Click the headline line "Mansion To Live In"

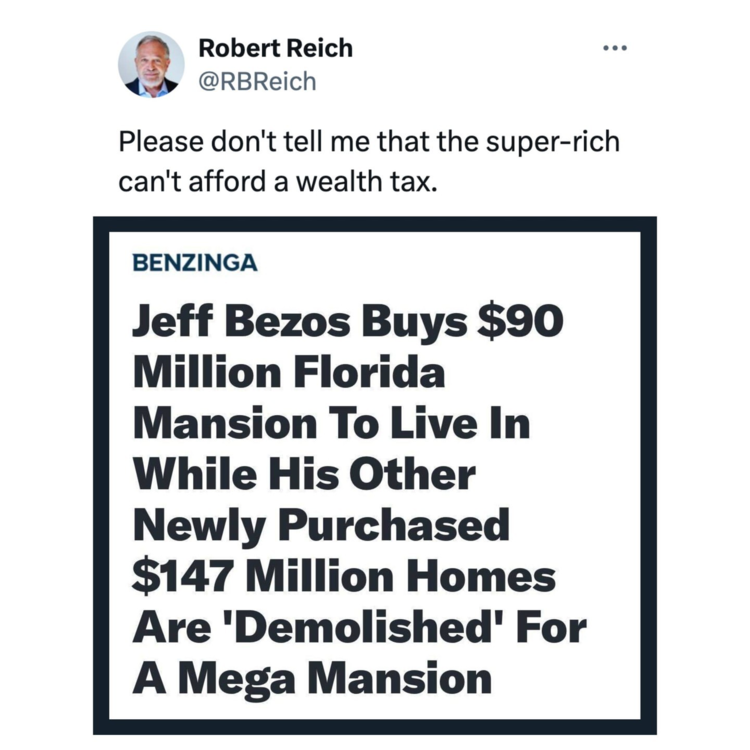[x=331, y=424]
